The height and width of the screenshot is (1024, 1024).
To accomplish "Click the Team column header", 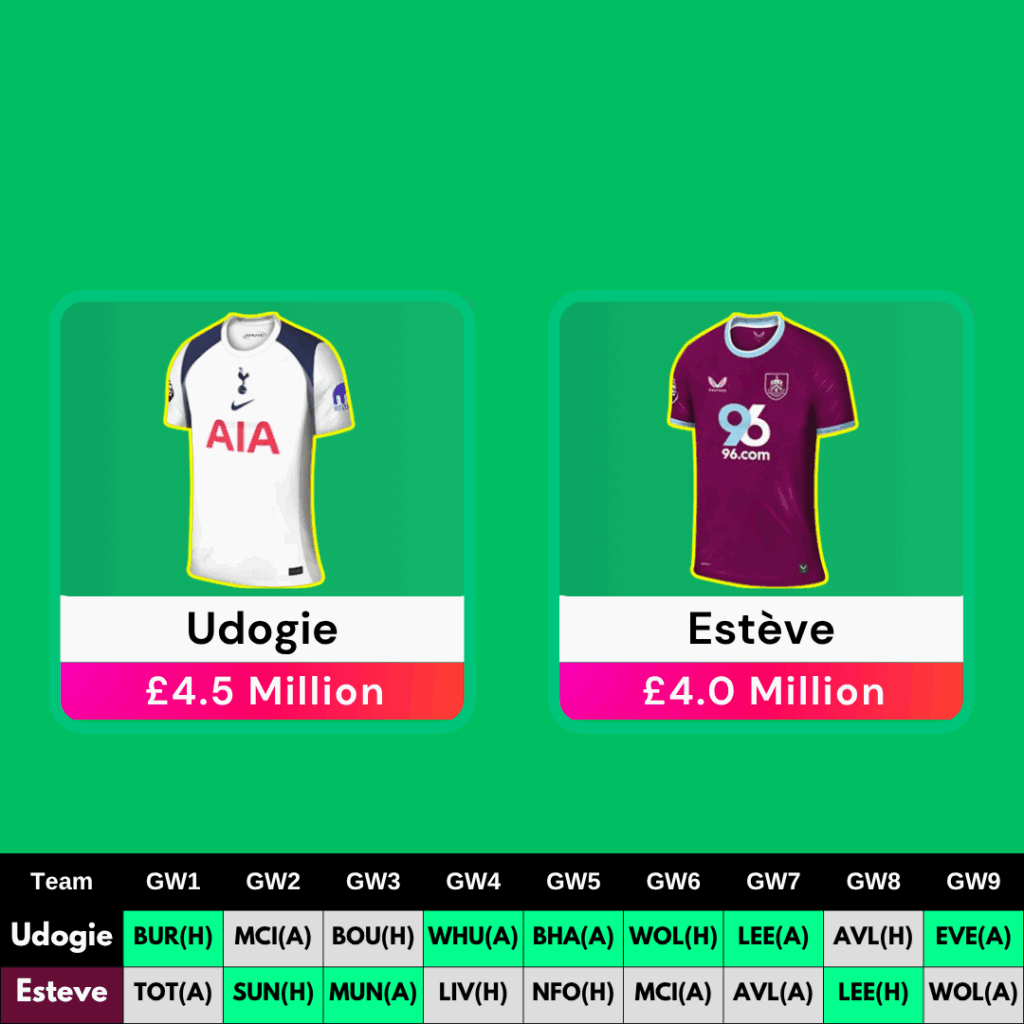I will click(61, 881).
